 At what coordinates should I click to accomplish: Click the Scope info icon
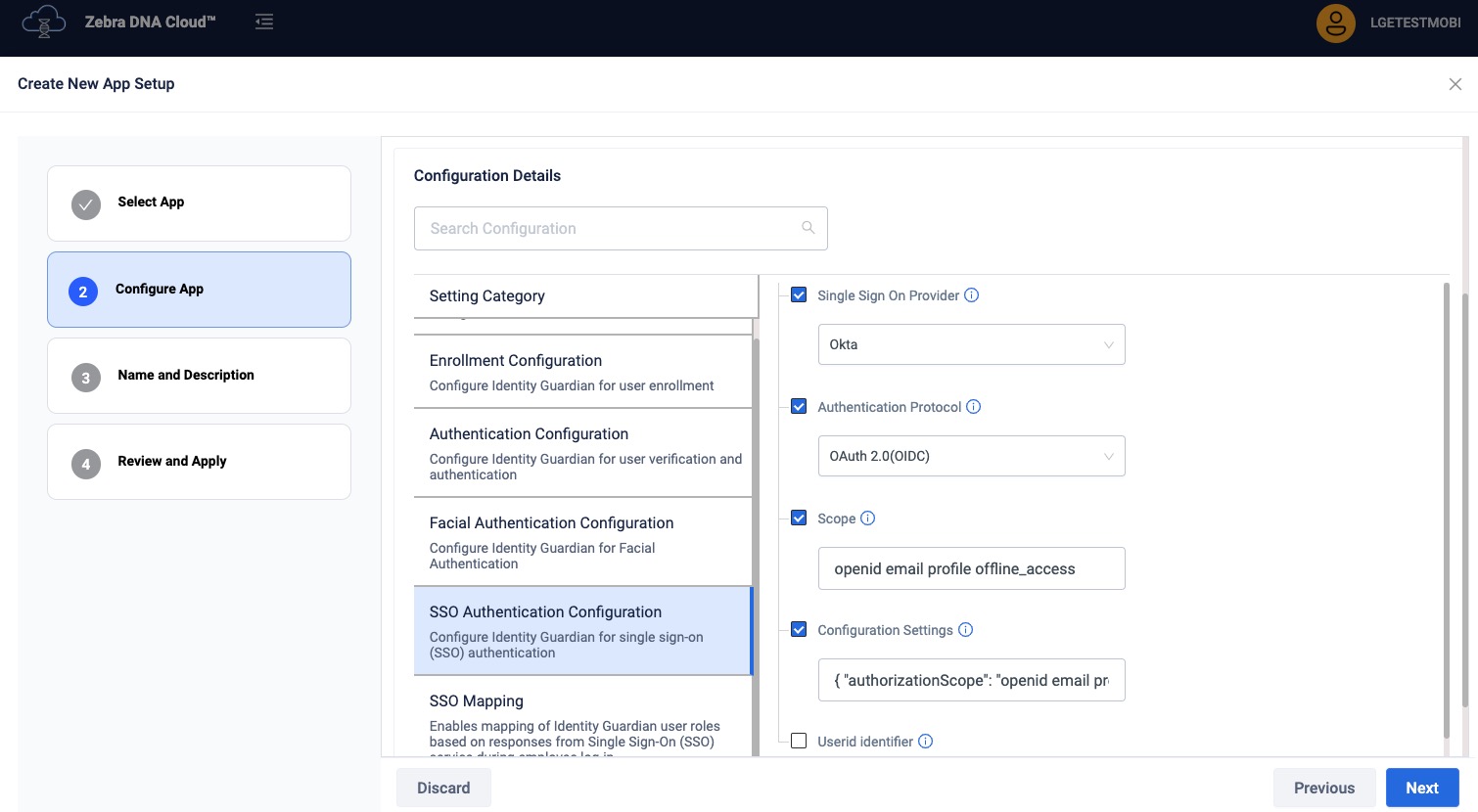click(x=867, y=519)
